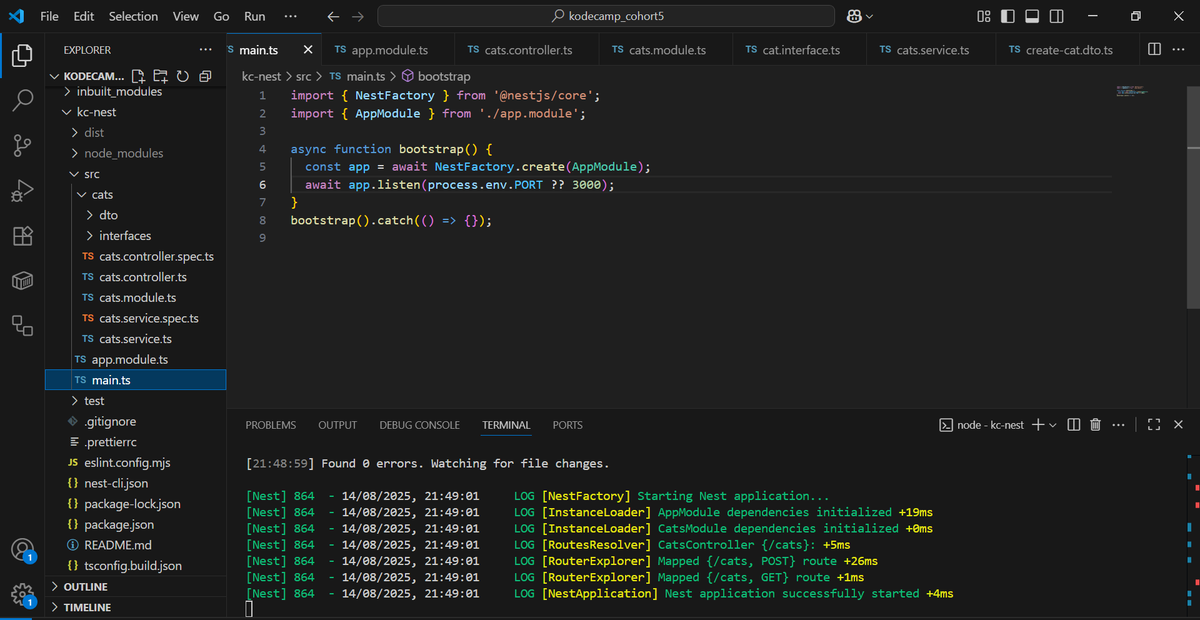This screenshot has height=620, width=1200.
Task: Open the Copilot dropdown chevron
Action: tap(869, 16)
